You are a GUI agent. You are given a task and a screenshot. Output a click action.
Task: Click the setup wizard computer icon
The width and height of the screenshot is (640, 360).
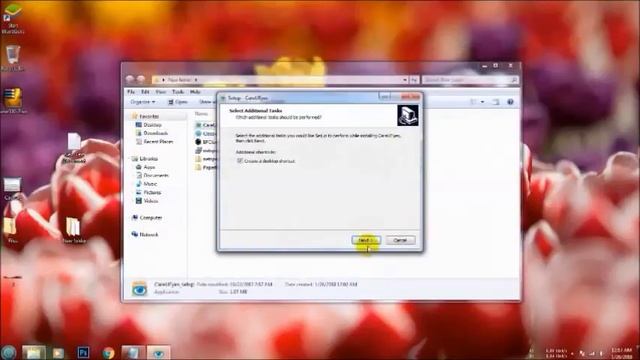tap(408, 115)
